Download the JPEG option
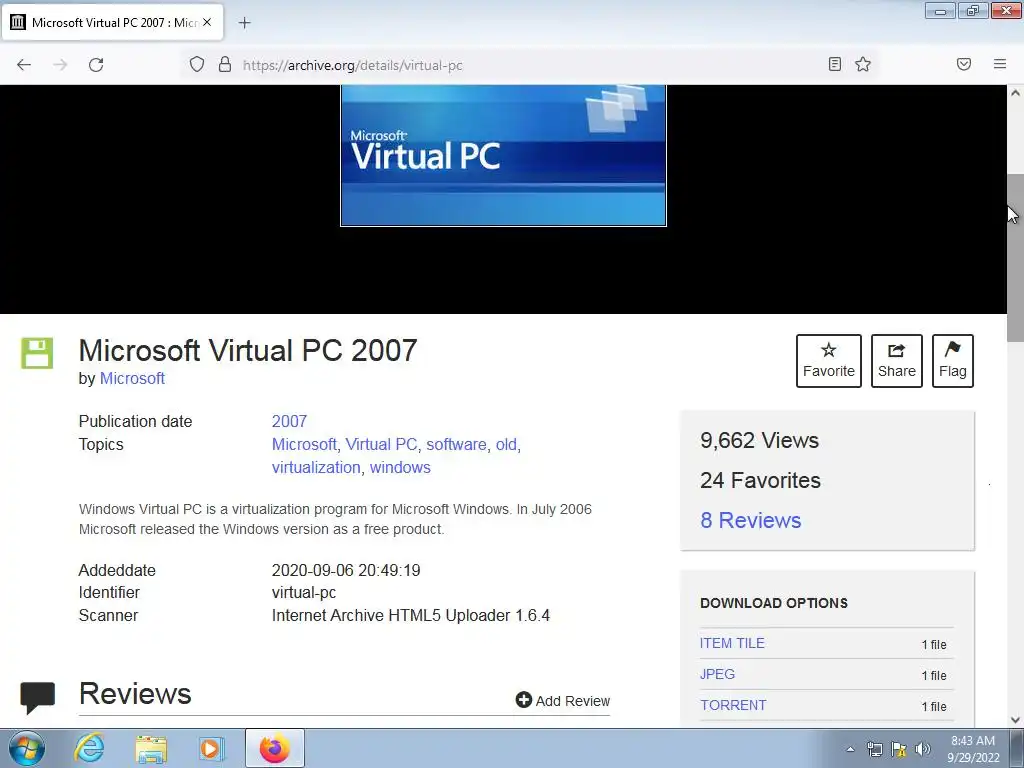The width and height of the screenshot is (1024, 768). coord(717,674)
